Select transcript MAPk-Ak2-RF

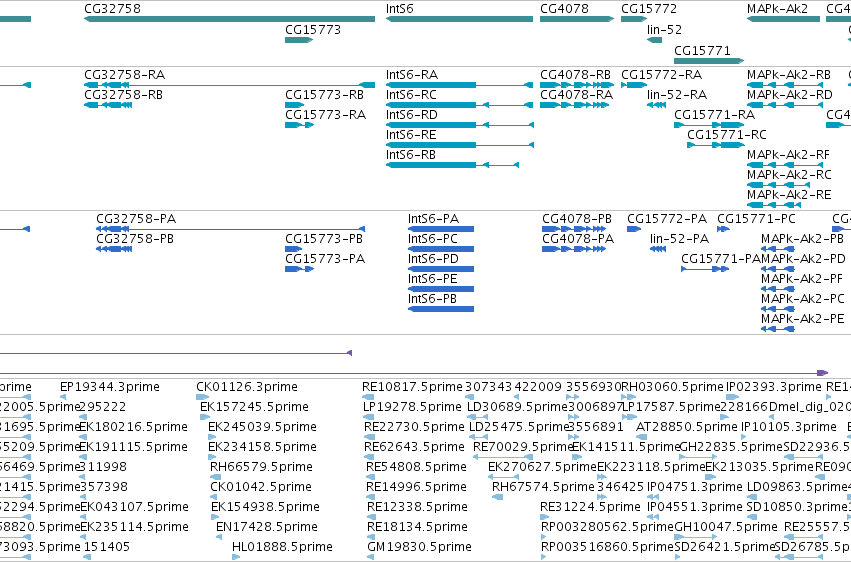click(785, 165)
